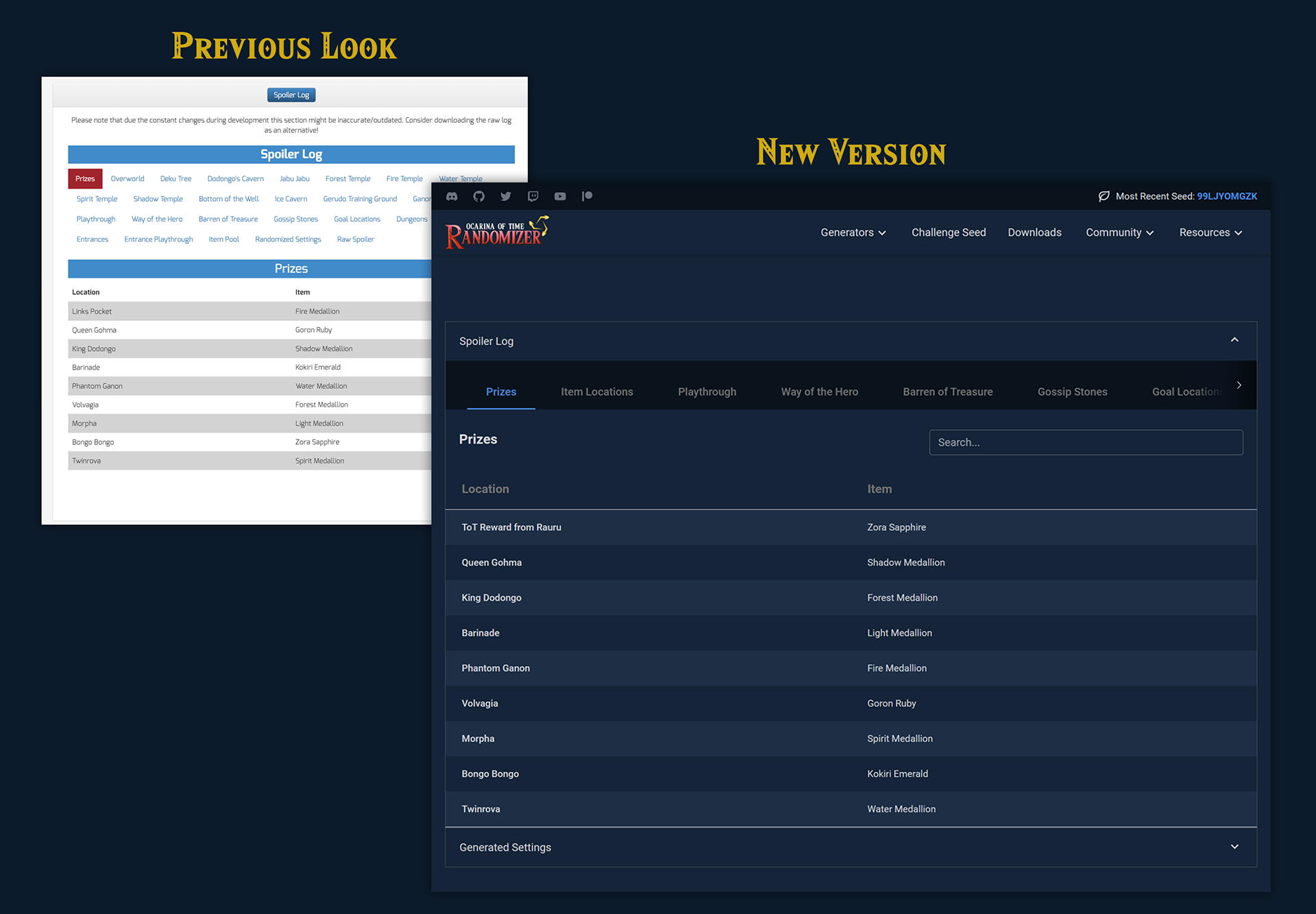Switch to the Item Locations tab

[596, 392]
